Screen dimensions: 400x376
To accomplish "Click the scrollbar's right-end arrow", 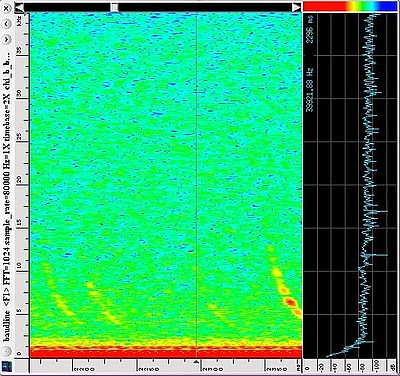I will [x=296, y=7].
